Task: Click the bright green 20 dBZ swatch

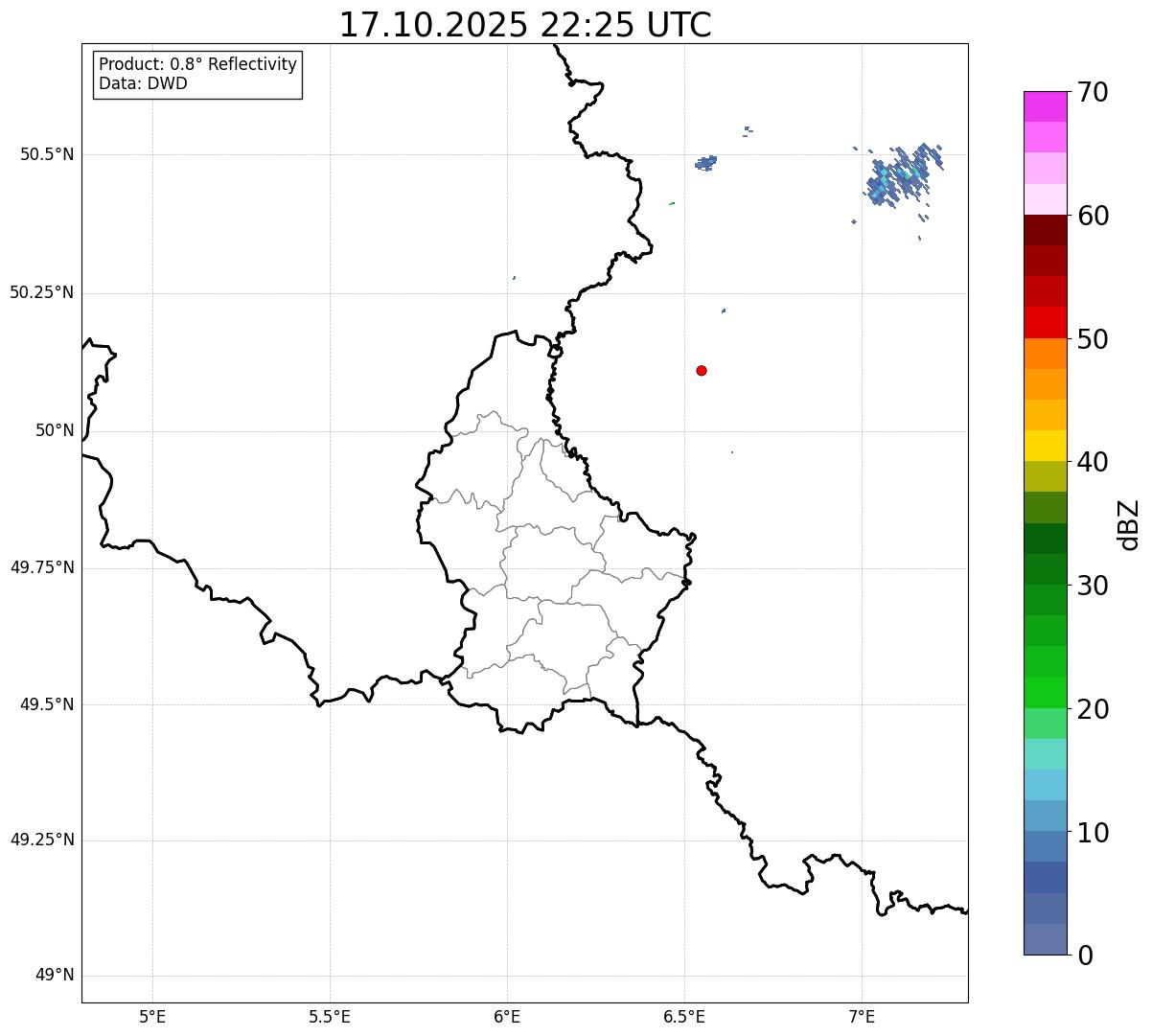Action: click(x=1045, y=693)
